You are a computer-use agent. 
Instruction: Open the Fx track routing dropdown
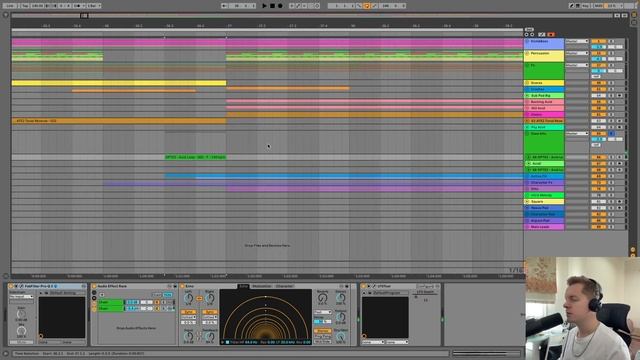[x=577, y=65]
